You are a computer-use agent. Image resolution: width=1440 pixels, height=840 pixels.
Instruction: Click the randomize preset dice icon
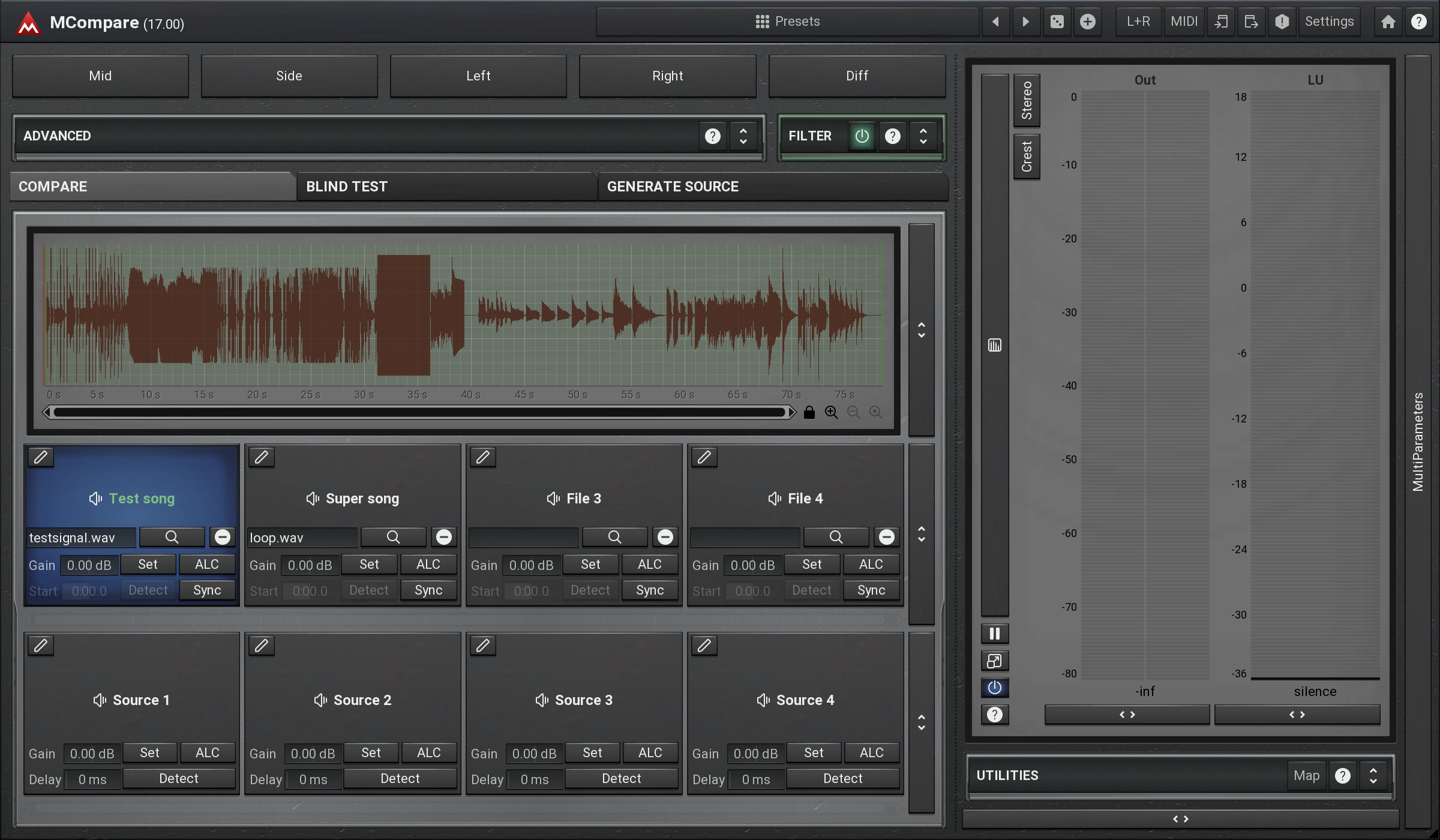(1057, 22)
